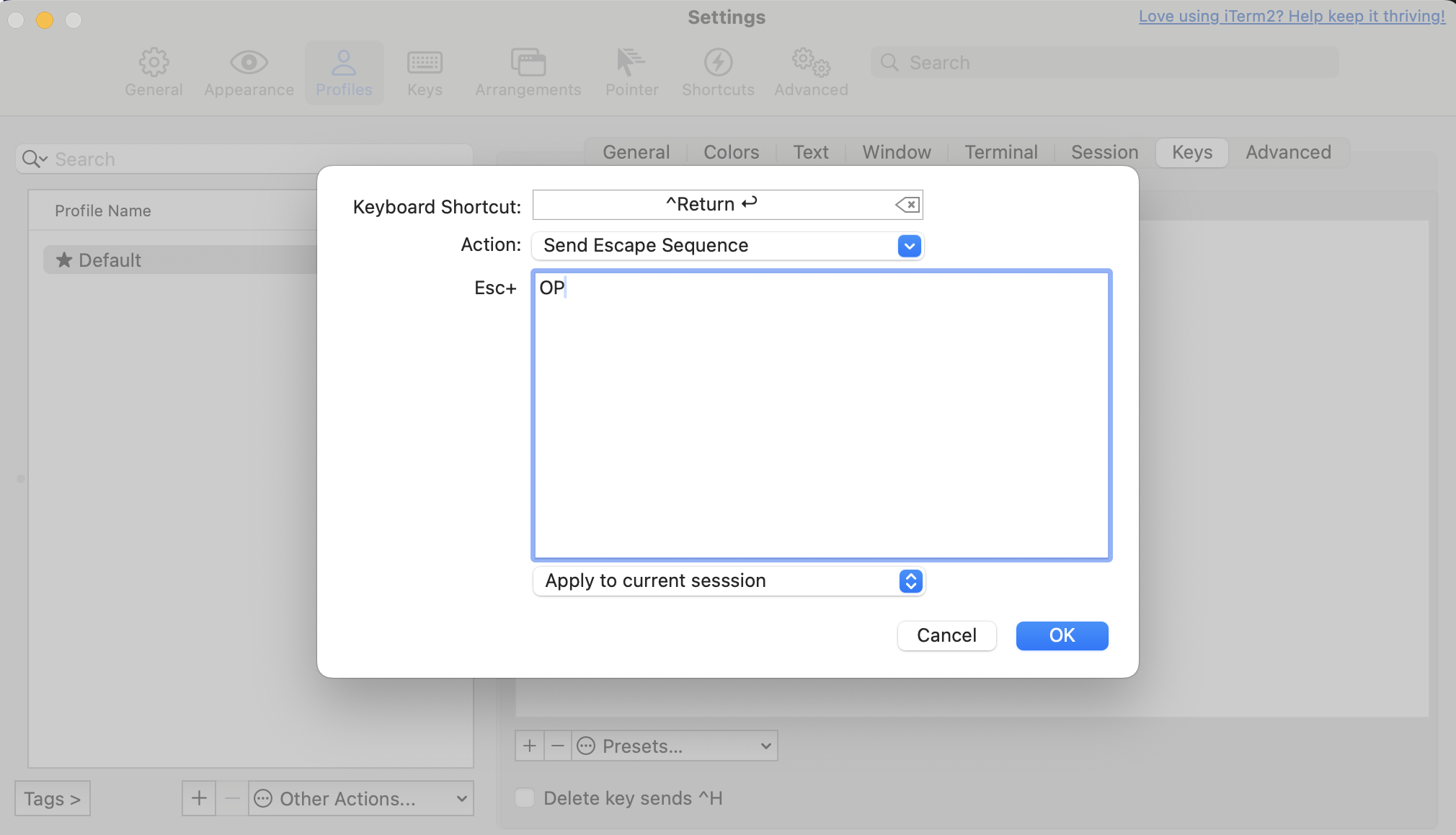Image resolution: width=1456 pixels, height=835 pixels.
Task: Switch to the Terminal profile tab
Action: (x=1000, y=152)
